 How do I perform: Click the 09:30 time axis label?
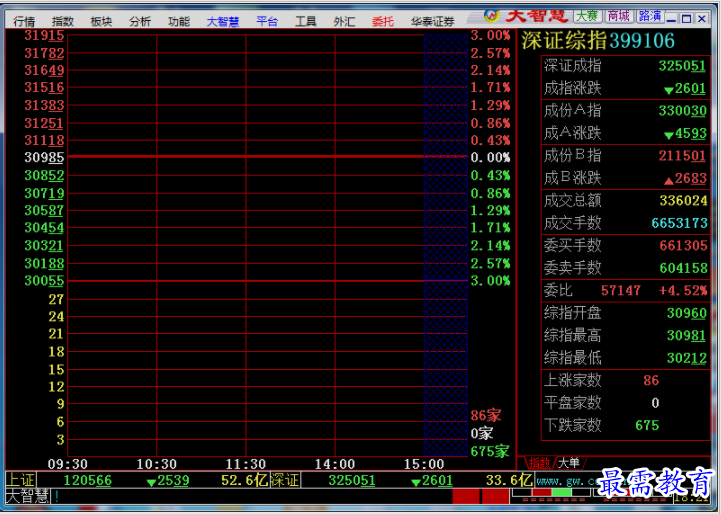[x=68, y=464]
